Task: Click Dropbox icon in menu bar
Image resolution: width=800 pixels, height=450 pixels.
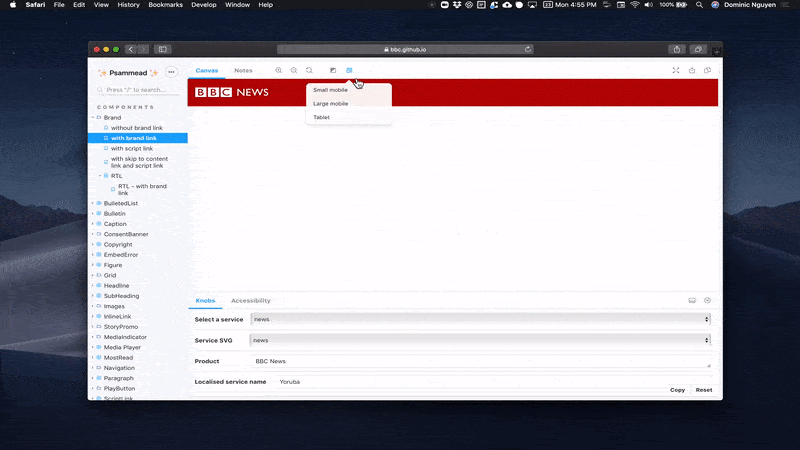Action: click(x=457, y=5)
